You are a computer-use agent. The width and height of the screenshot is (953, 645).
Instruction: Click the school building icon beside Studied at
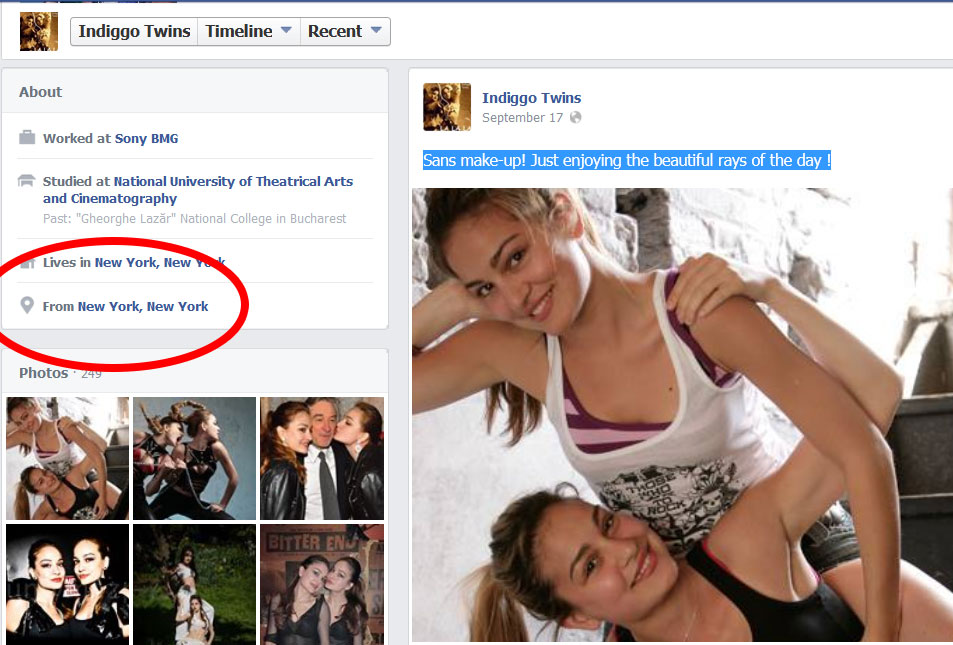pos(27,182)
